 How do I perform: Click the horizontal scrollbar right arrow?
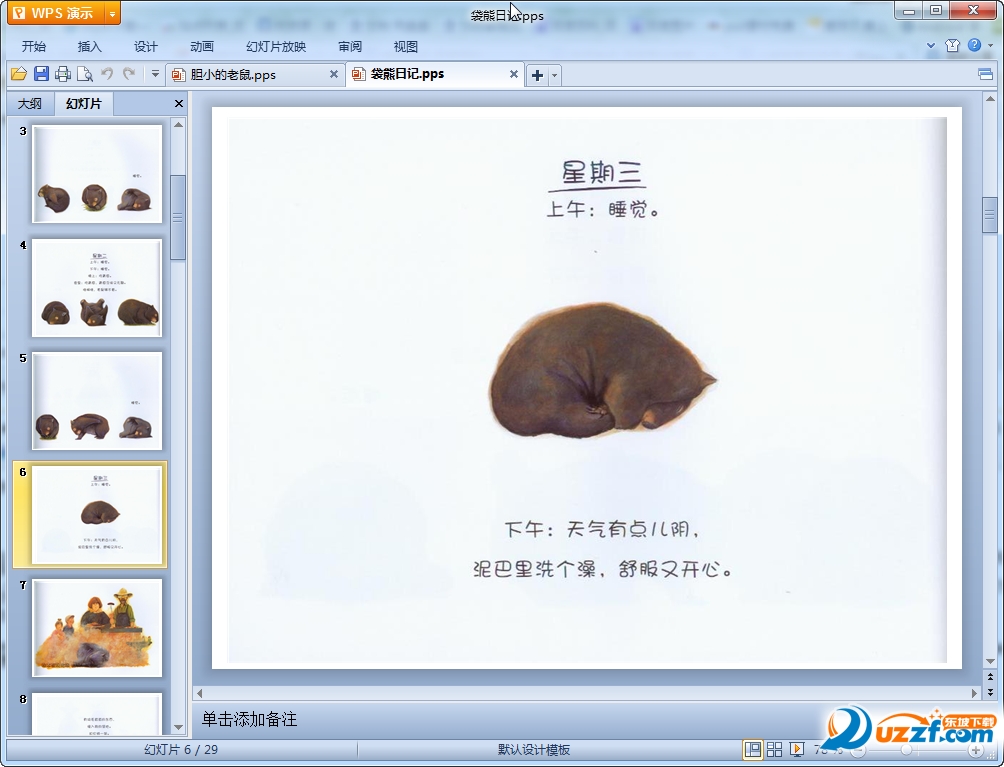[x=975, y=693]
